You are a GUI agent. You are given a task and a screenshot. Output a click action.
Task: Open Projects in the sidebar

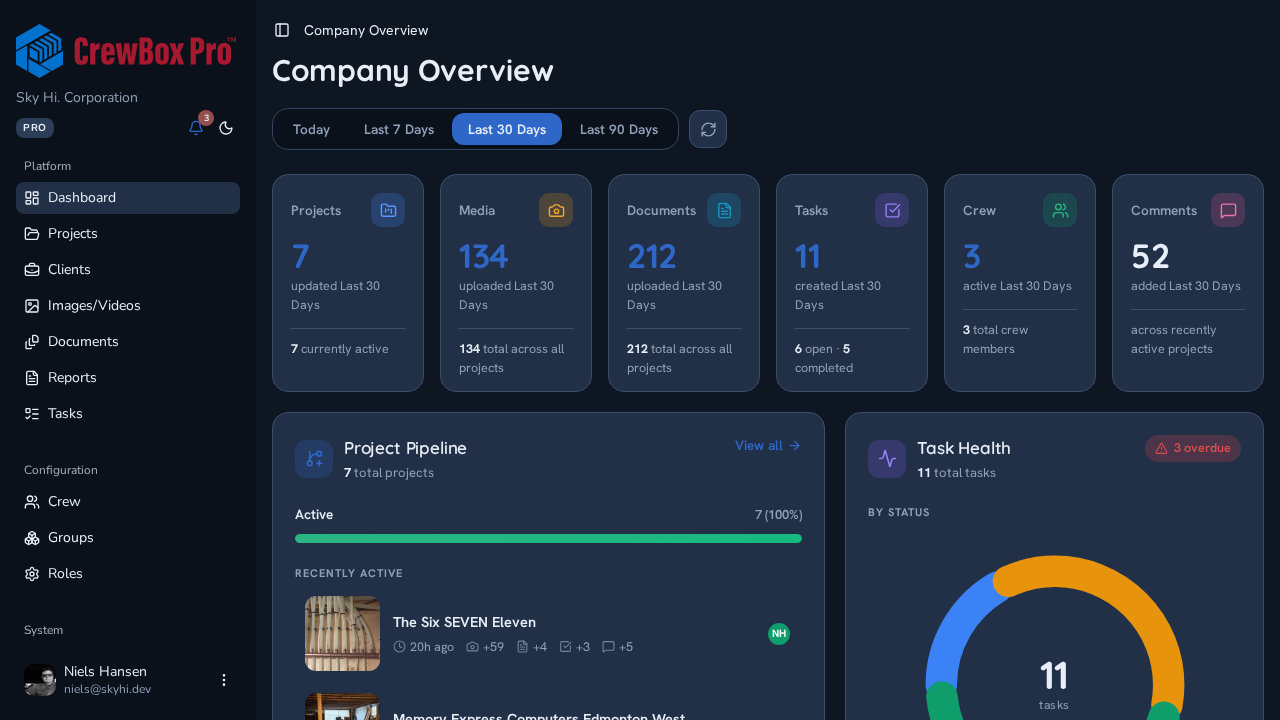[128, 234]
